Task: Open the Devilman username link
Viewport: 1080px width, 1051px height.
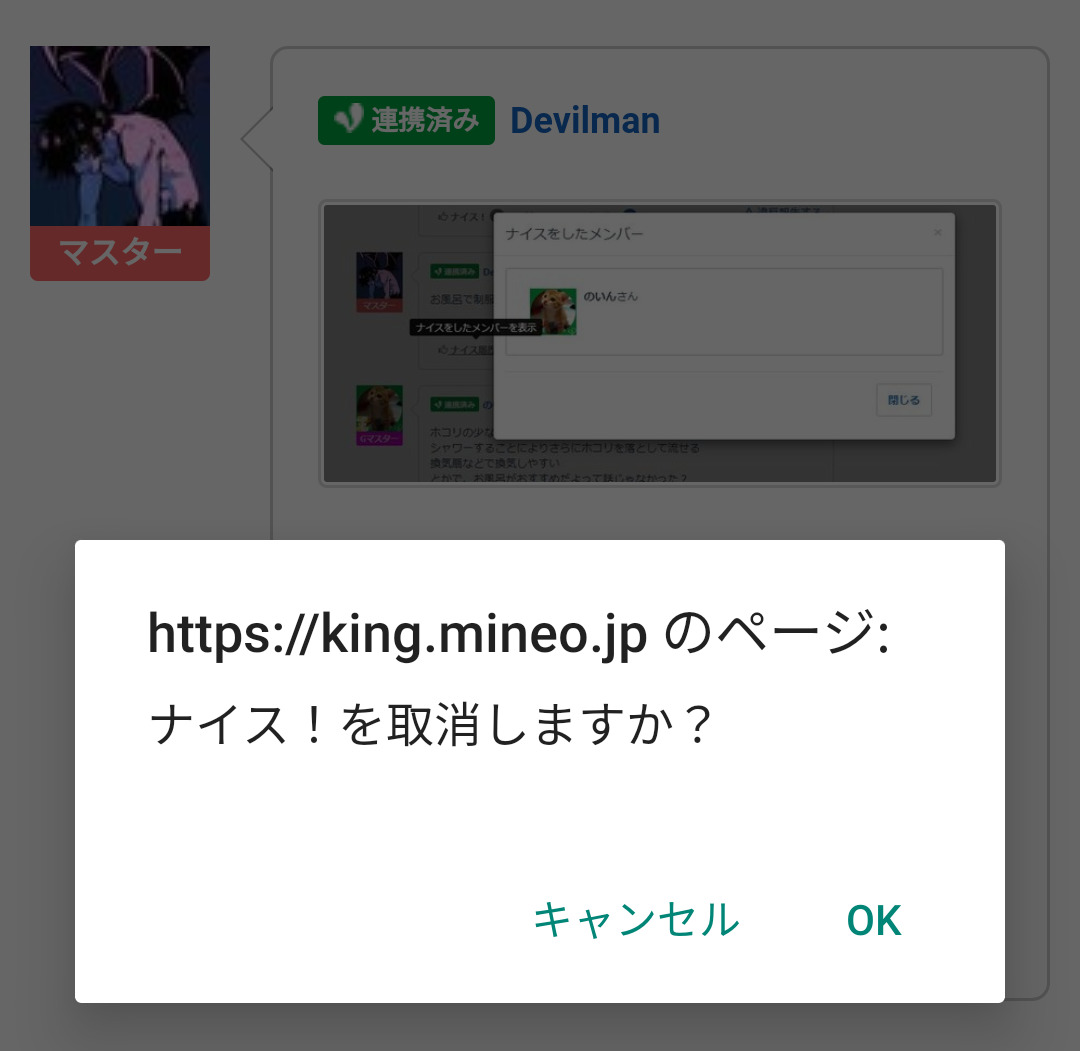Action: coord(585,121)
